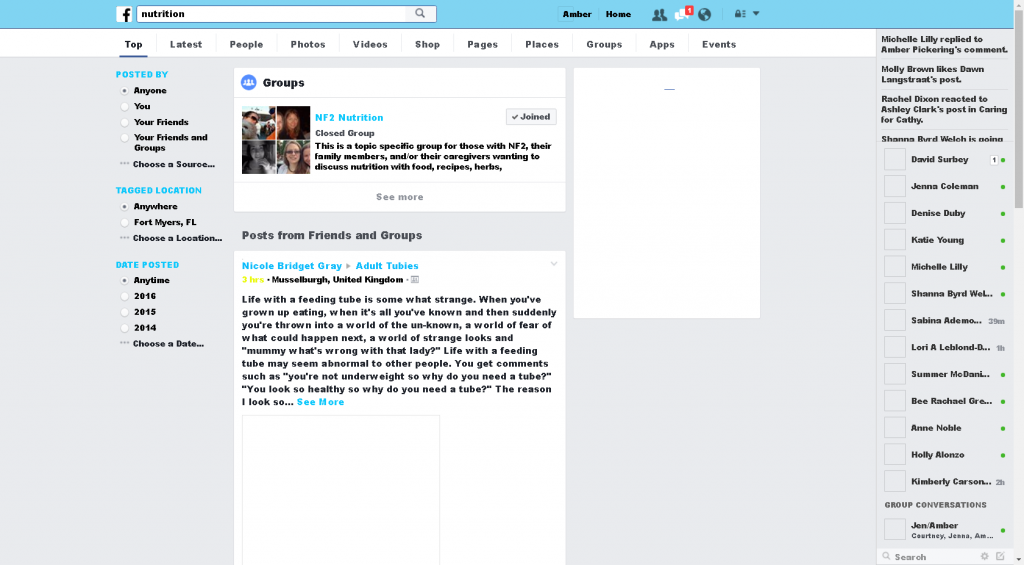This screenshot has width=1024, height=565.
Task: Click the post privacy icon near Musselburgh
Action: tap(415, 280)
